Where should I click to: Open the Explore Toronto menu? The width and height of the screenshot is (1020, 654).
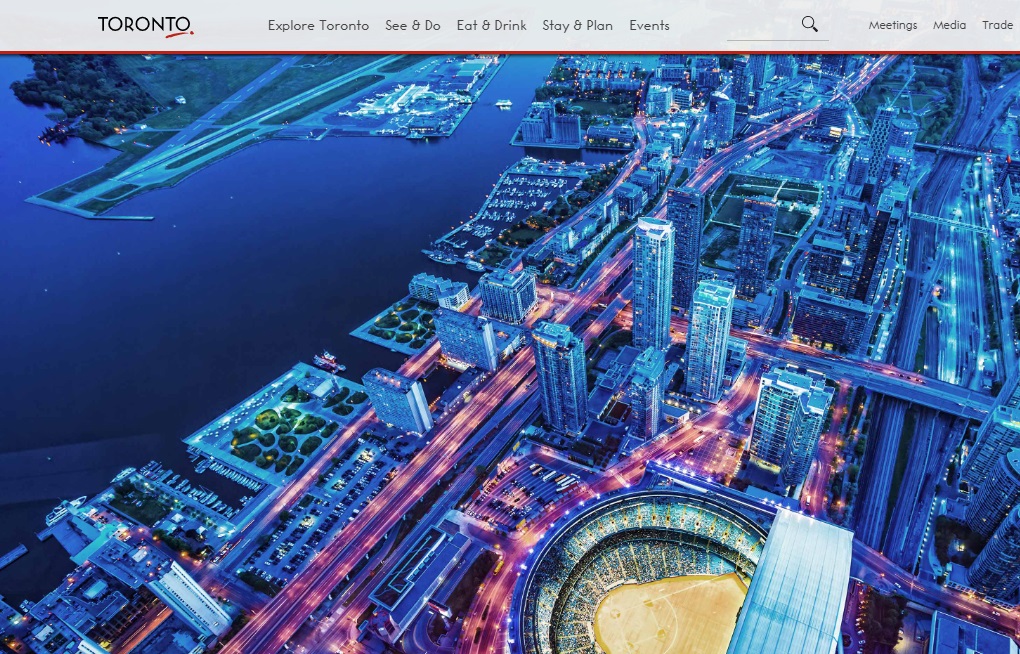(318, 25)
